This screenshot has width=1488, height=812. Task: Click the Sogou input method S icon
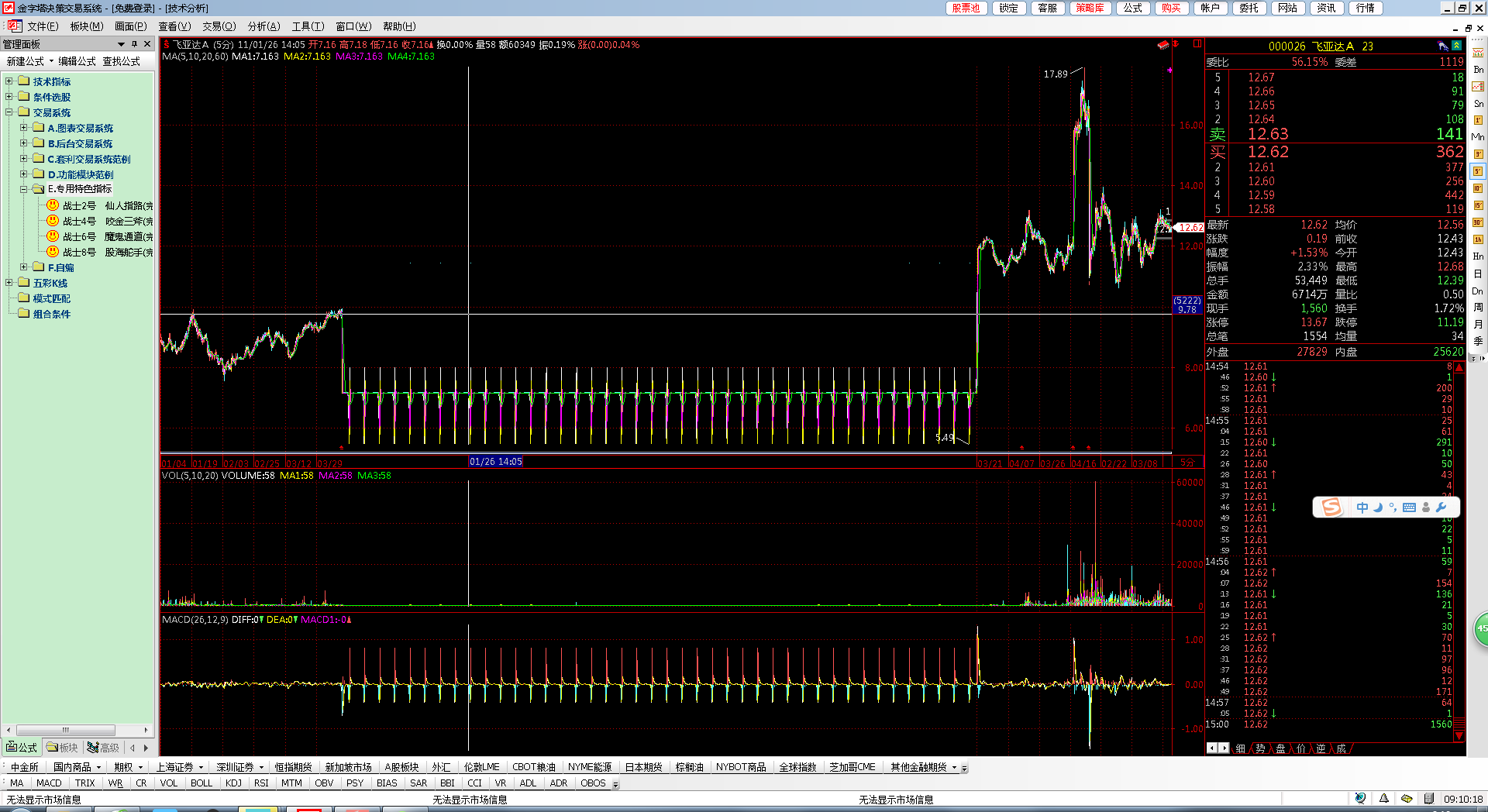tap(1331, 507)
